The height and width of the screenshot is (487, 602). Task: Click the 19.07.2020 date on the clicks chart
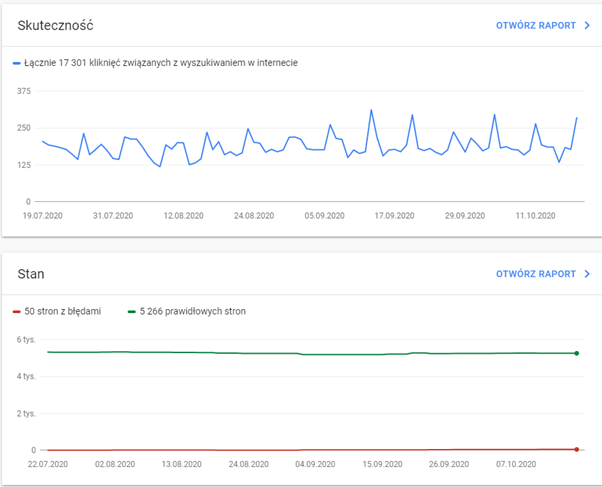pyautogui.click(x=41, y=214)
